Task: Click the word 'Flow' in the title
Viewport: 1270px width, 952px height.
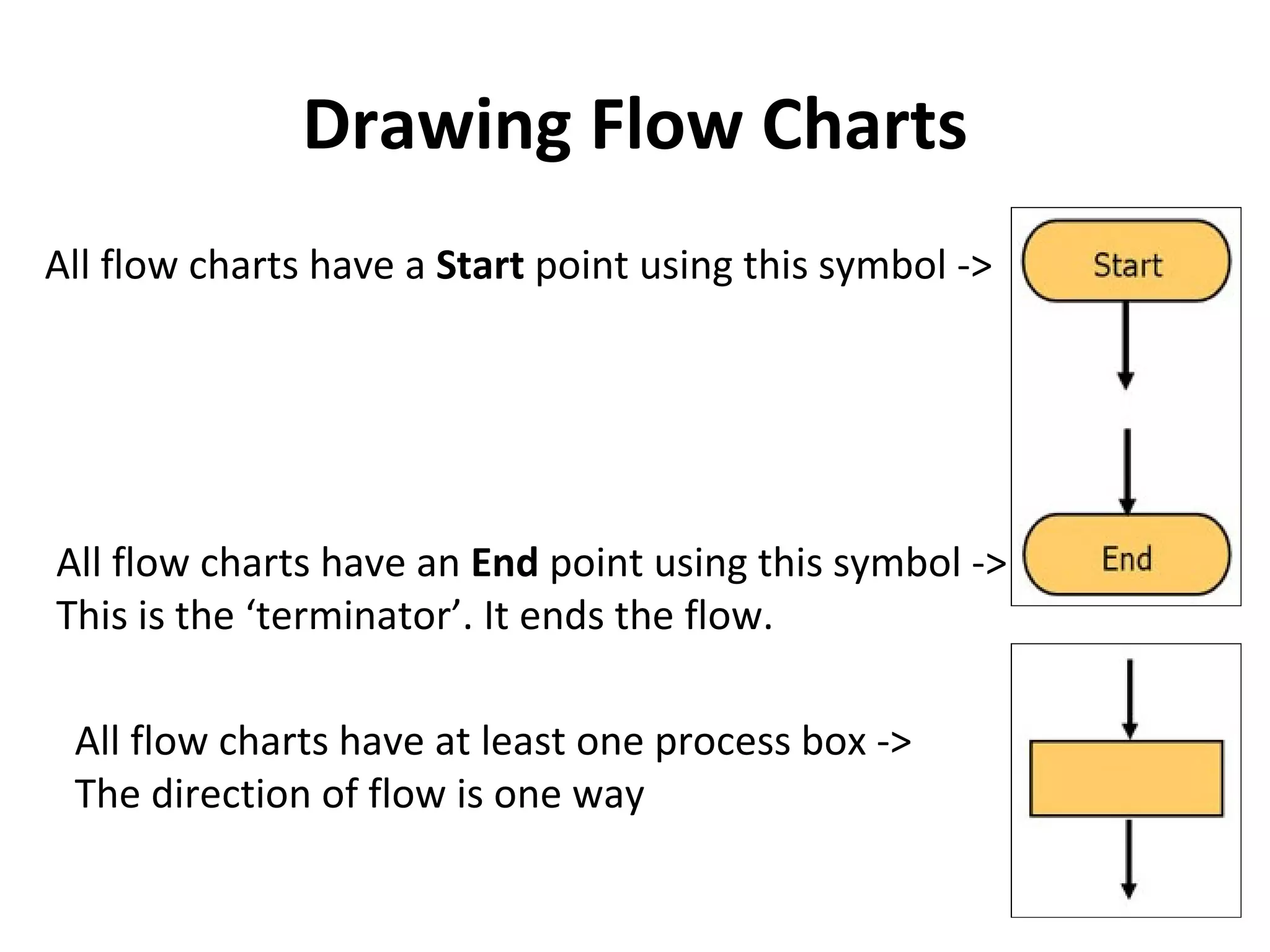Action: [x=667, y=126]
